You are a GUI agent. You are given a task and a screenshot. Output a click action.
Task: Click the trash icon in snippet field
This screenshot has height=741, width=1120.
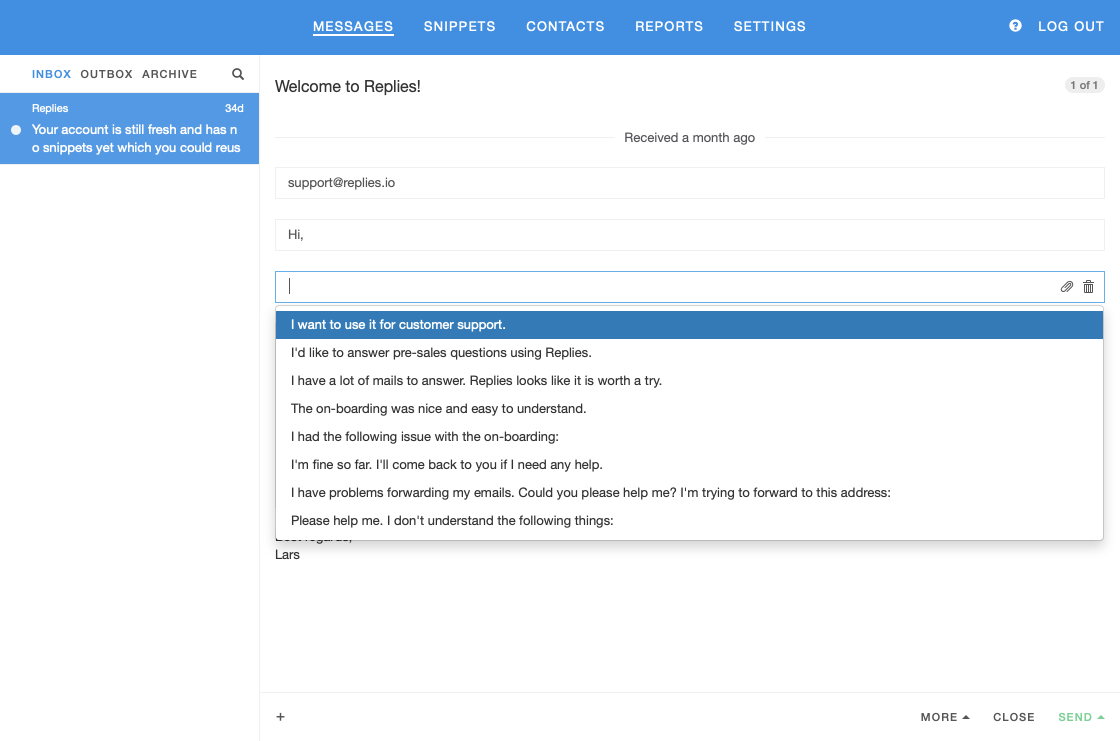[1089, 287]
